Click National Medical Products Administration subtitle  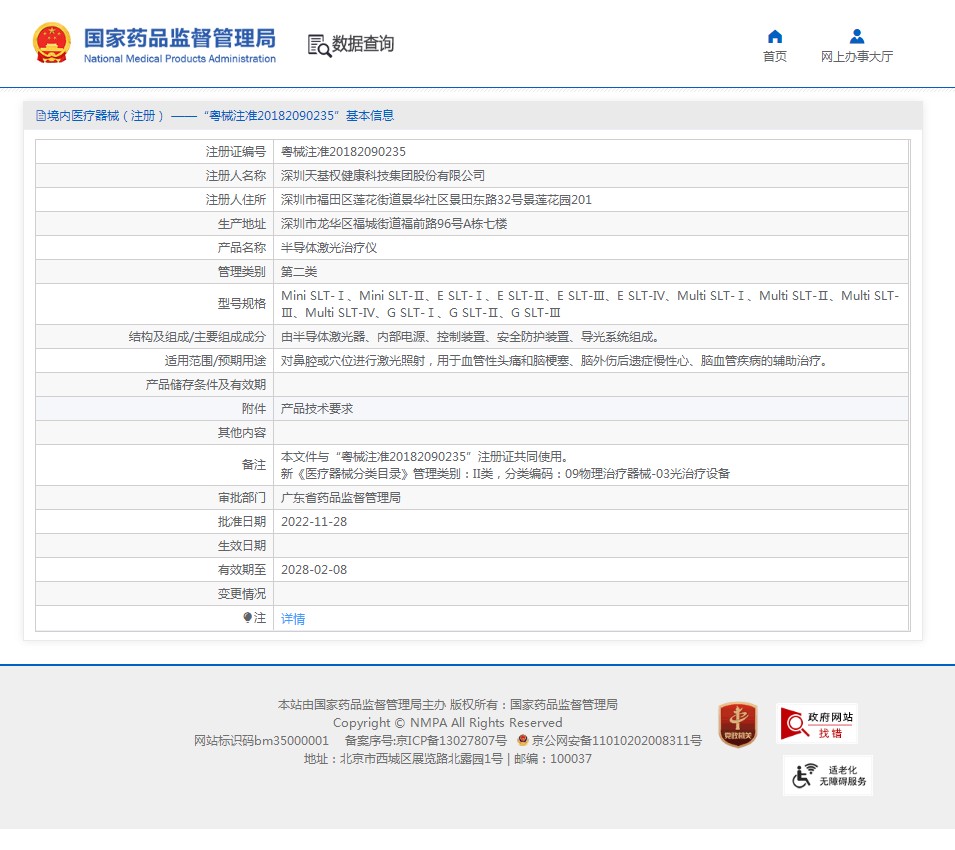(180, 58)
